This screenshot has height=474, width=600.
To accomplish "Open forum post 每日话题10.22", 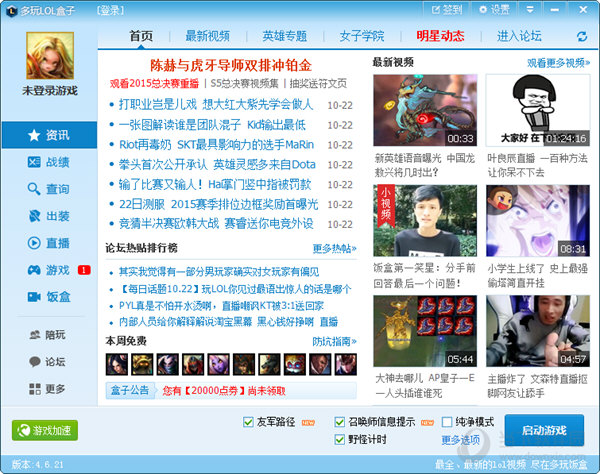I will [x=235, y=289].
